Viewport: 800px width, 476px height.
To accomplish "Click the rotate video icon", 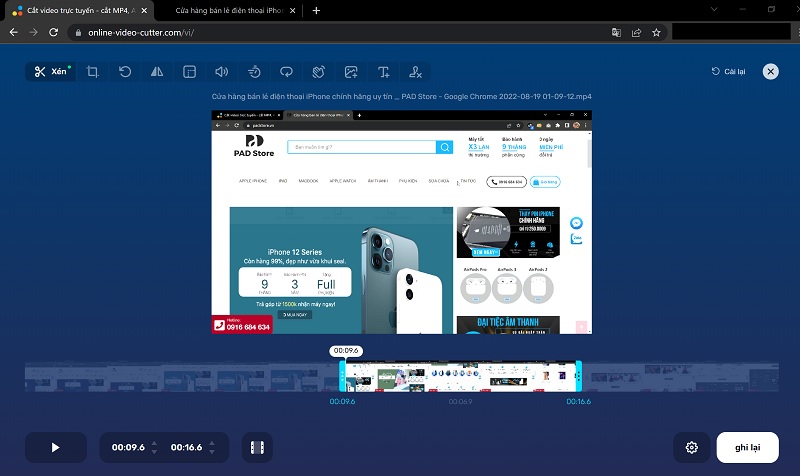I will tap(125, 72).
